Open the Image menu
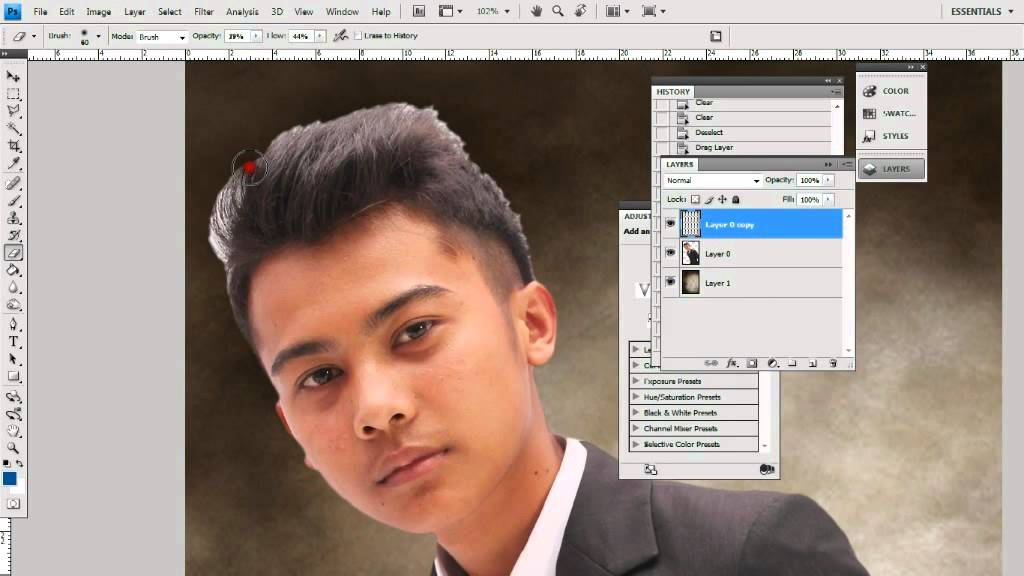1024x576 pixels. pyautogui.click(x=99, y=12)
